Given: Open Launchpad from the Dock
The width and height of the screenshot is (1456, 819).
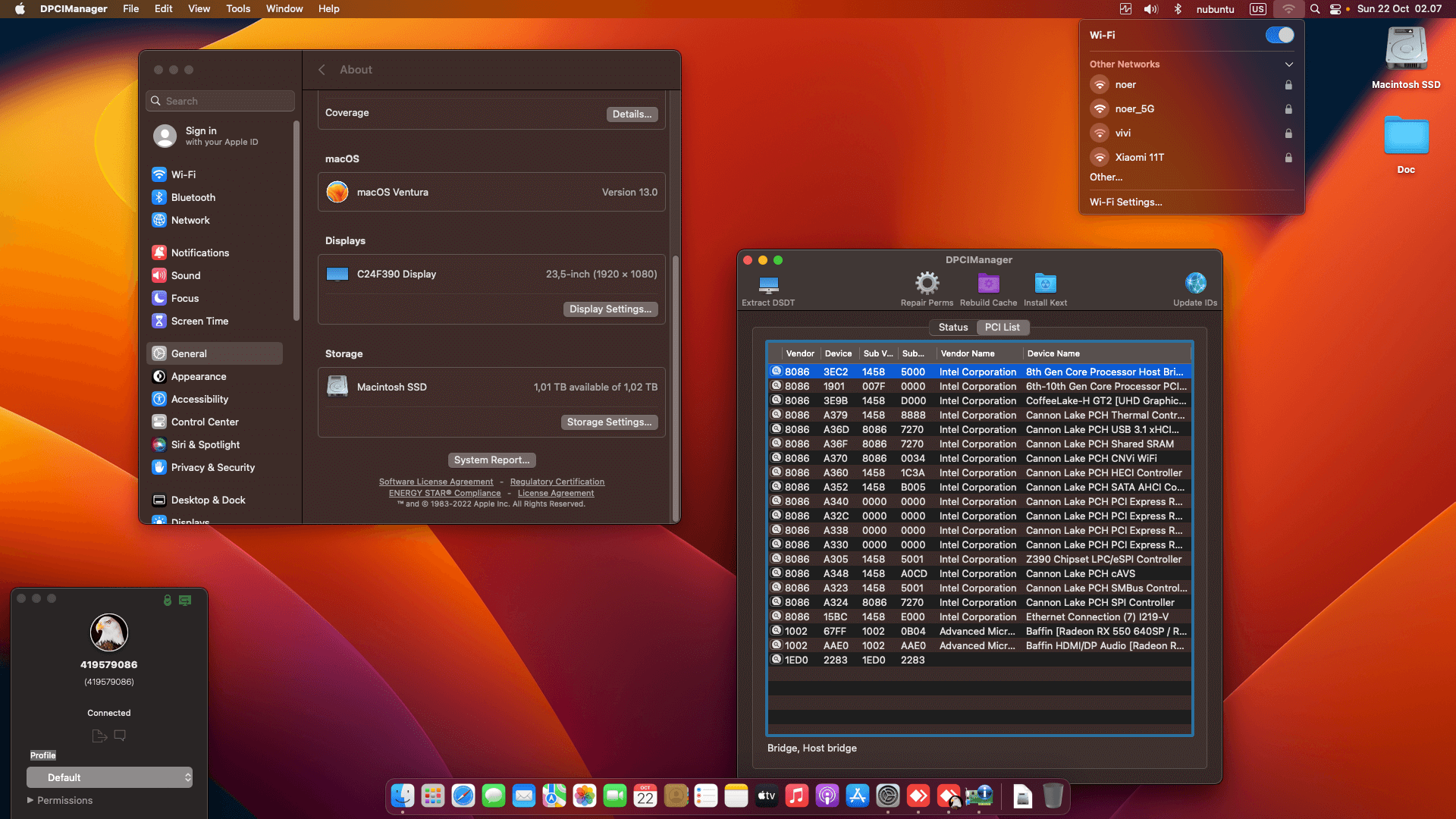Looking at the screenshot, I should click(x=433, y=795).
